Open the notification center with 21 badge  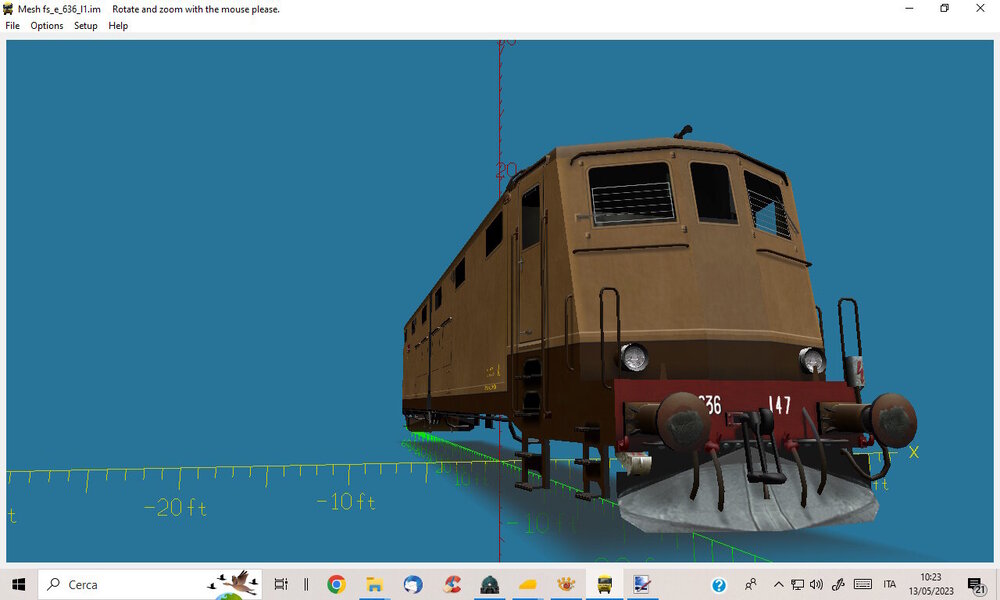tap(976, 585)
